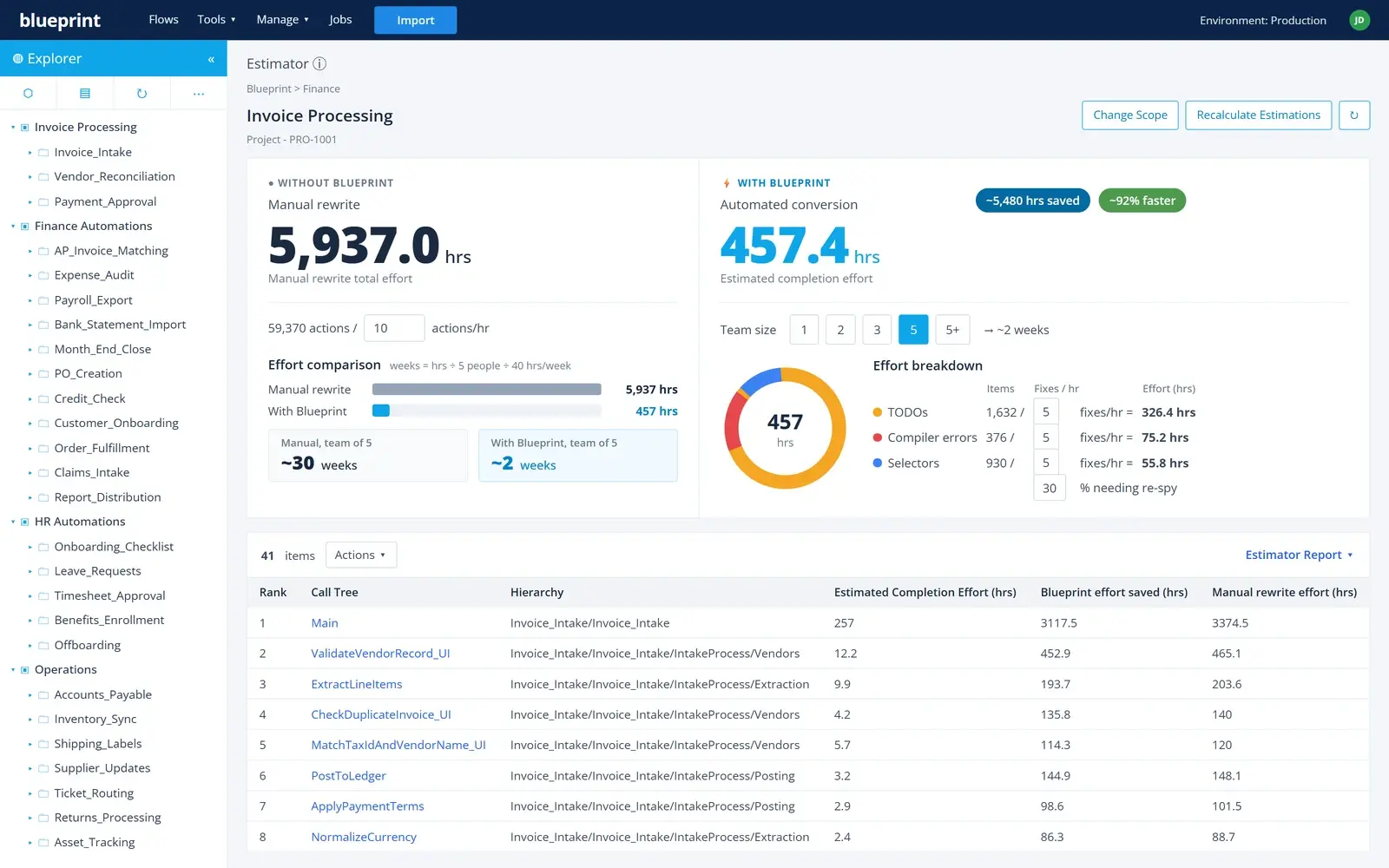Screen dimensions: 1389x868
Task: Set team size to 3
Action: pyautogui.click(x=877, y=330)
